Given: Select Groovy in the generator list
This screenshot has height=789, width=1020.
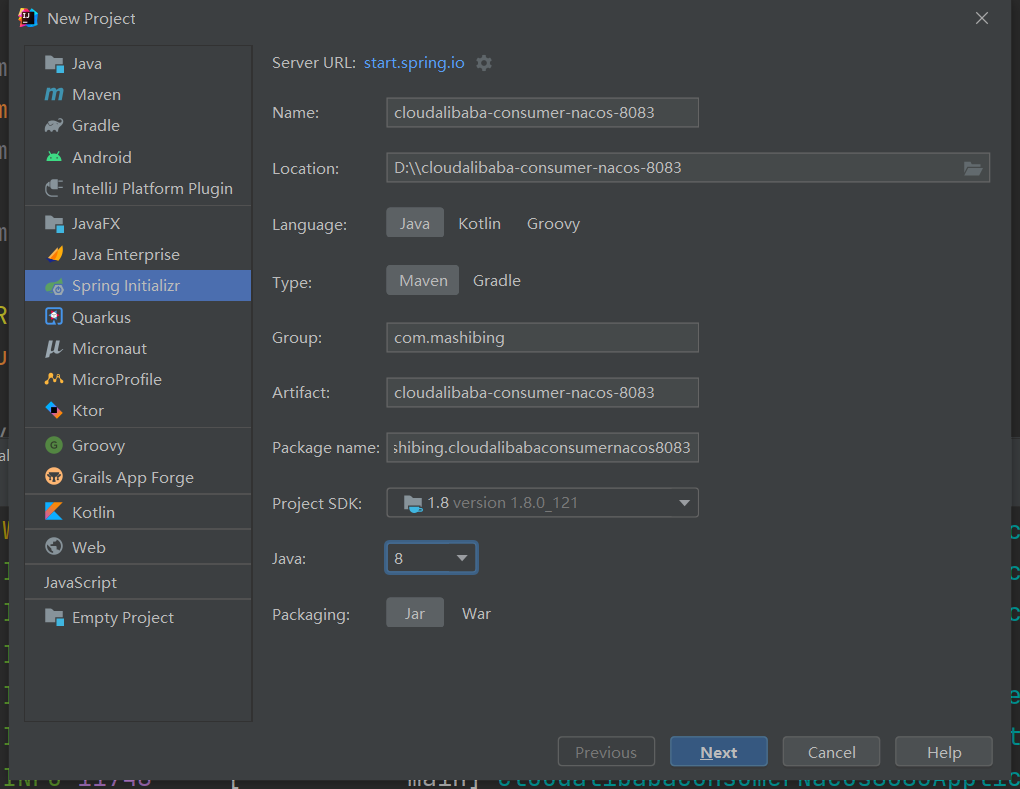Looking at the screenshot, I should [138, 446].
